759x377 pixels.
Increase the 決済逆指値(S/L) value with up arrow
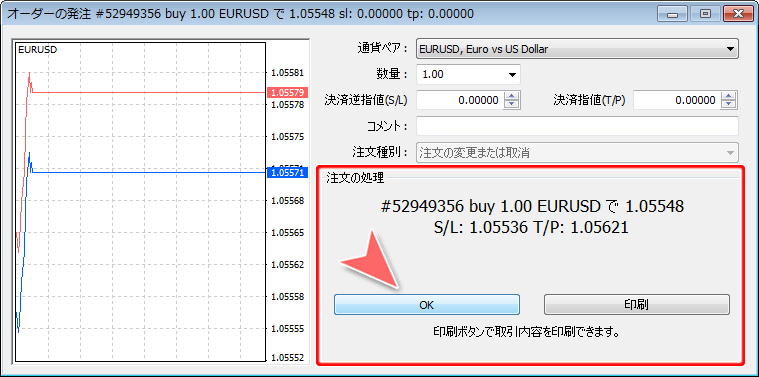pos(512,96)
